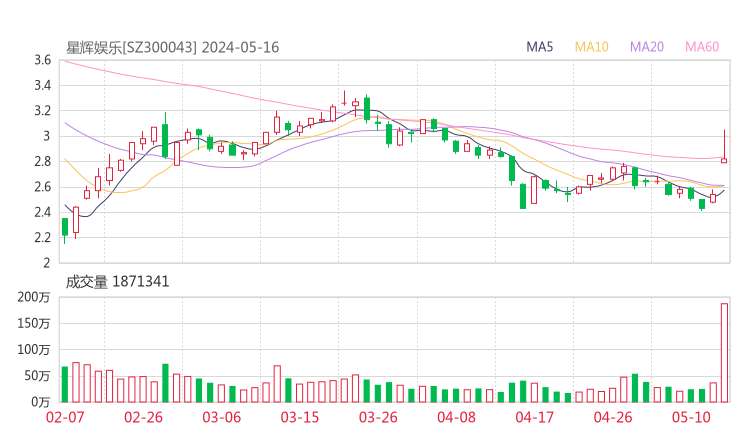Click the MA20 legend label
740x440 pixels.
click(x=647, y=47)
